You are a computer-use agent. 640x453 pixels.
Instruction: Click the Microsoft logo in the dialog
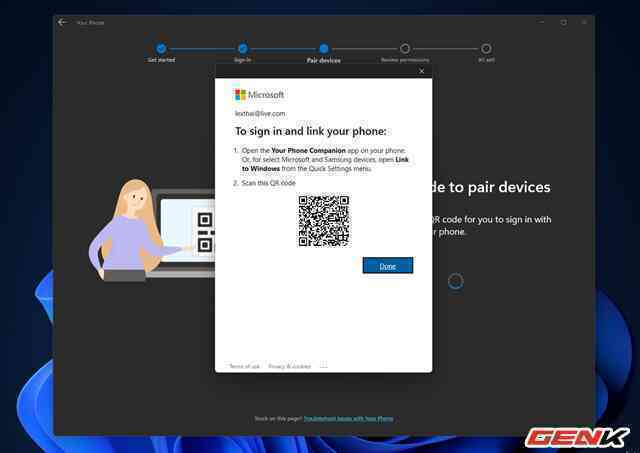[x=259, y=95]
